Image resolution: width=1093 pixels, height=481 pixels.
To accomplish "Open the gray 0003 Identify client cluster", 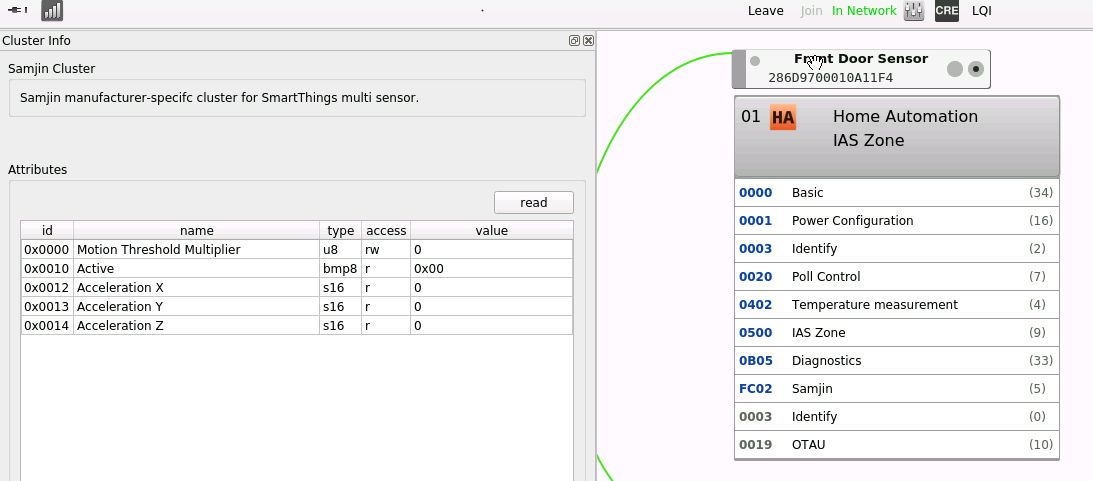I will click(897, 416).
